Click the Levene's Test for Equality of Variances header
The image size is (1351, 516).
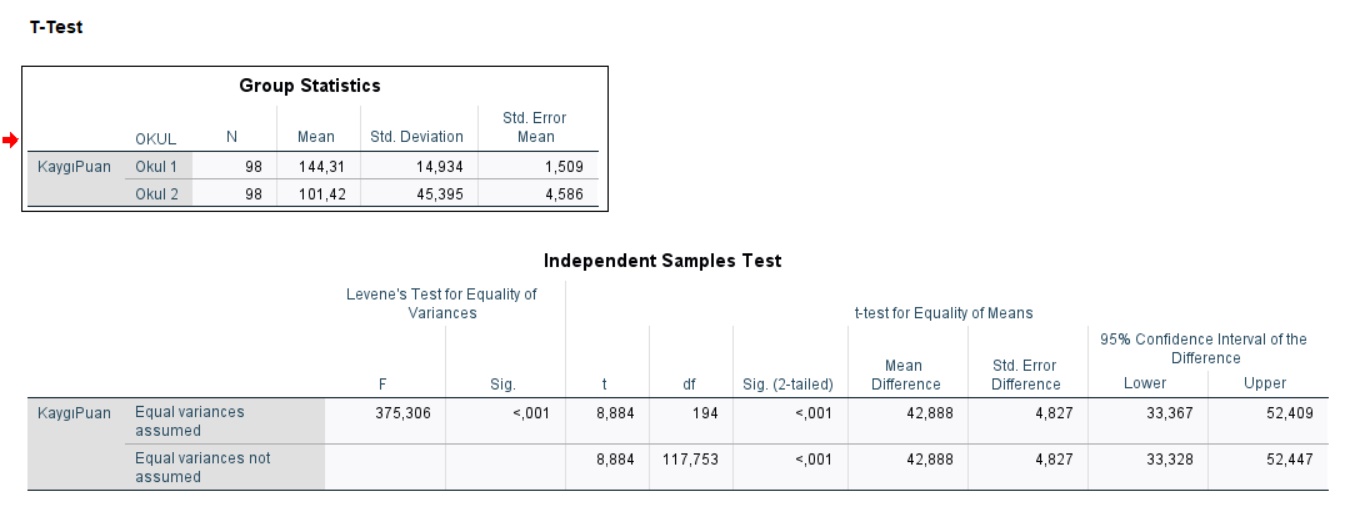coord(442,303)
